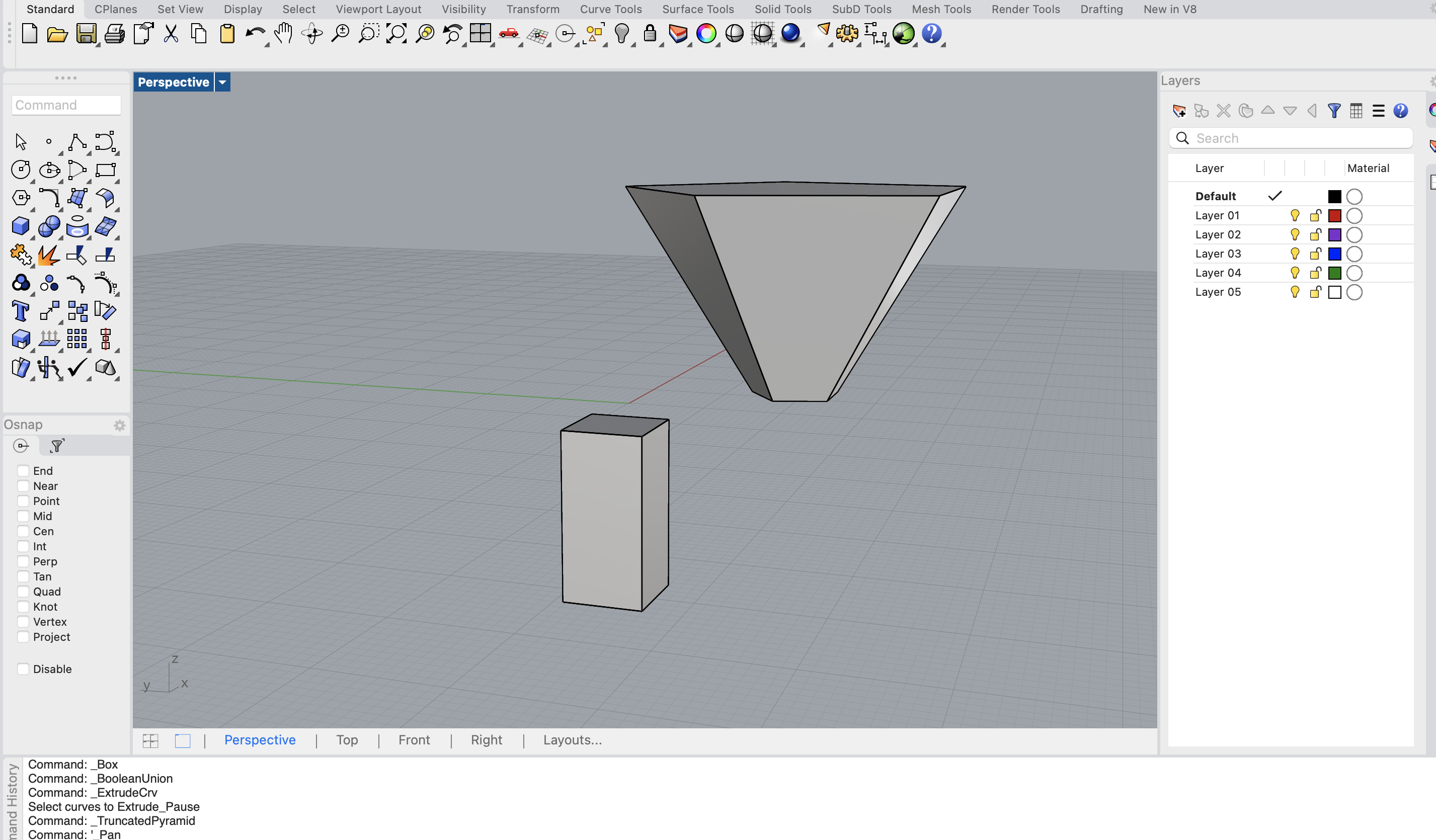Click Layer 01 red color swatch

coord(1334,216)
